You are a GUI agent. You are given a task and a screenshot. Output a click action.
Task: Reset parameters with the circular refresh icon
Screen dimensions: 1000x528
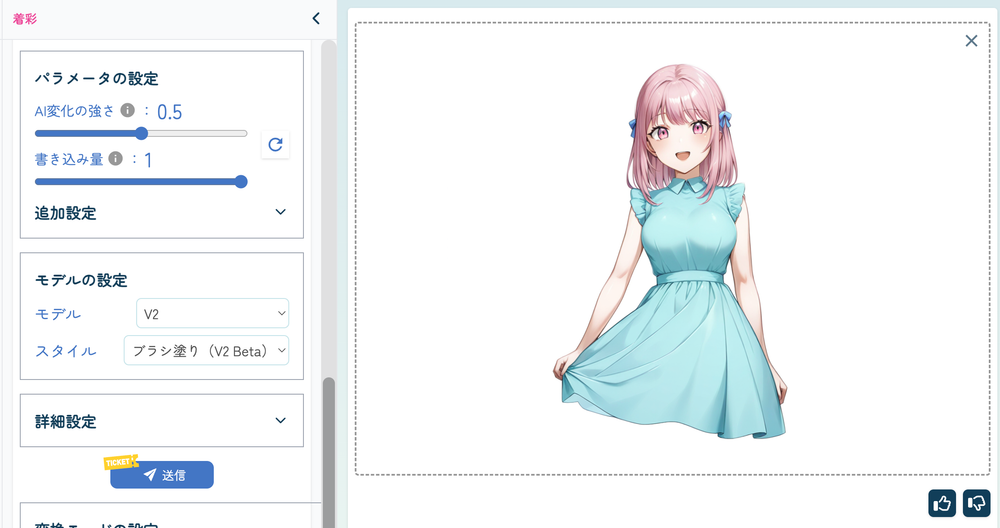pos(275,144)
